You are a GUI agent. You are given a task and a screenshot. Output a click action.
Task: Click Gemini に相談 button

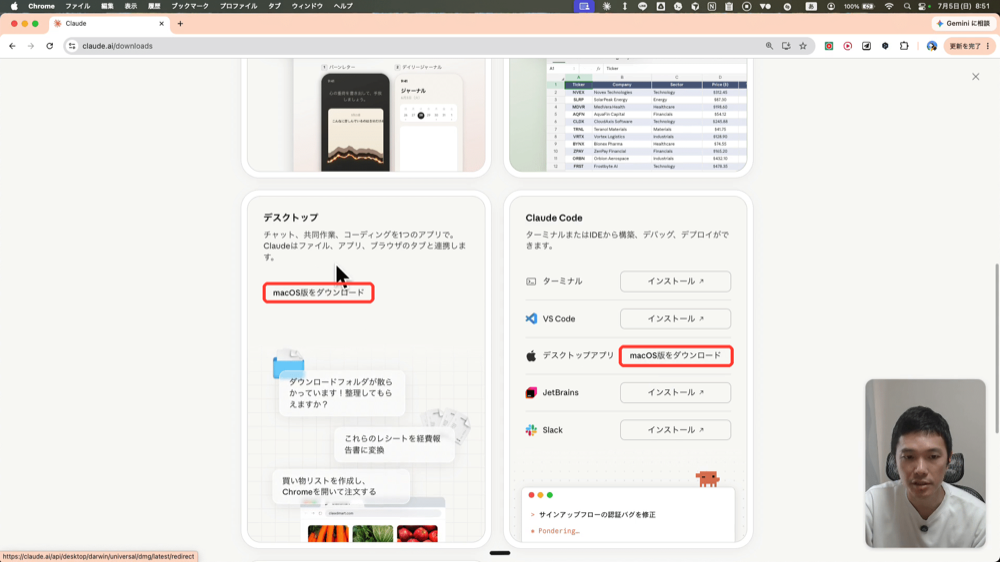(963, 24)
